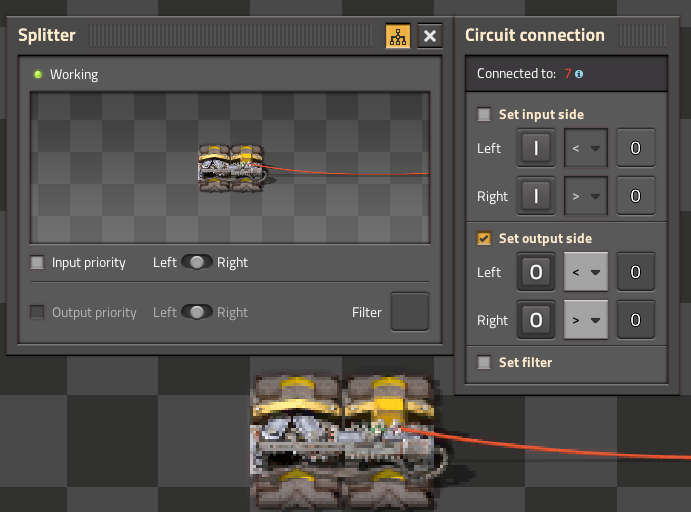Close the Splitter window
This screenshot has width=691, height=512.
click(x=430, y=36)
